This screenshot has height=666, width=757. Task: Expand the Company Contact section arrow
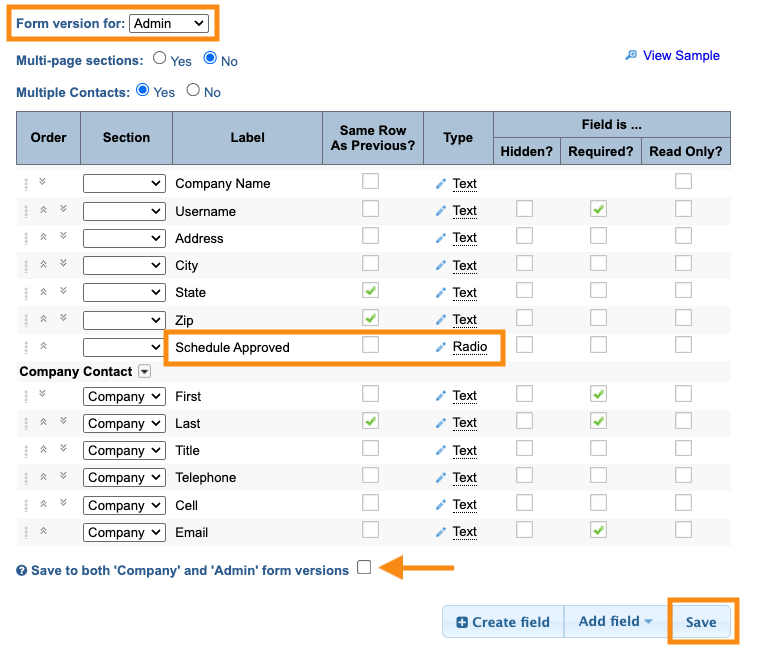[x=144, y=371]
